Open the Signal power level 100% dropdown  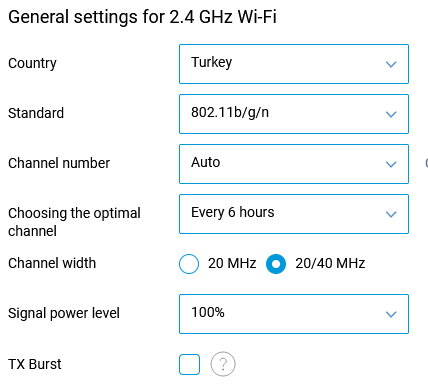(294, 314)
